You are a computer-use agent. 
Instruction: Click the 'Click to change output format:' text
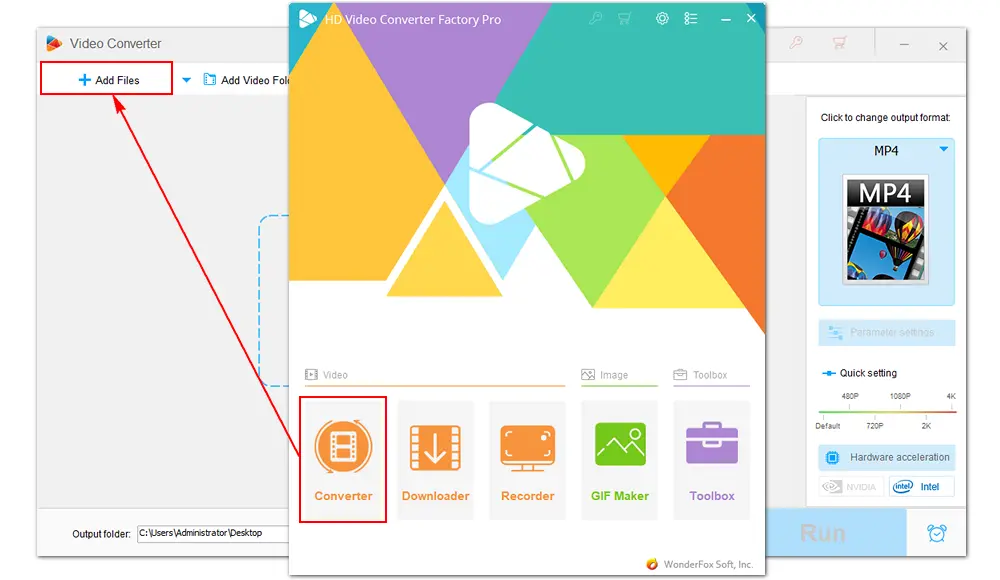[x=885, y=117]
